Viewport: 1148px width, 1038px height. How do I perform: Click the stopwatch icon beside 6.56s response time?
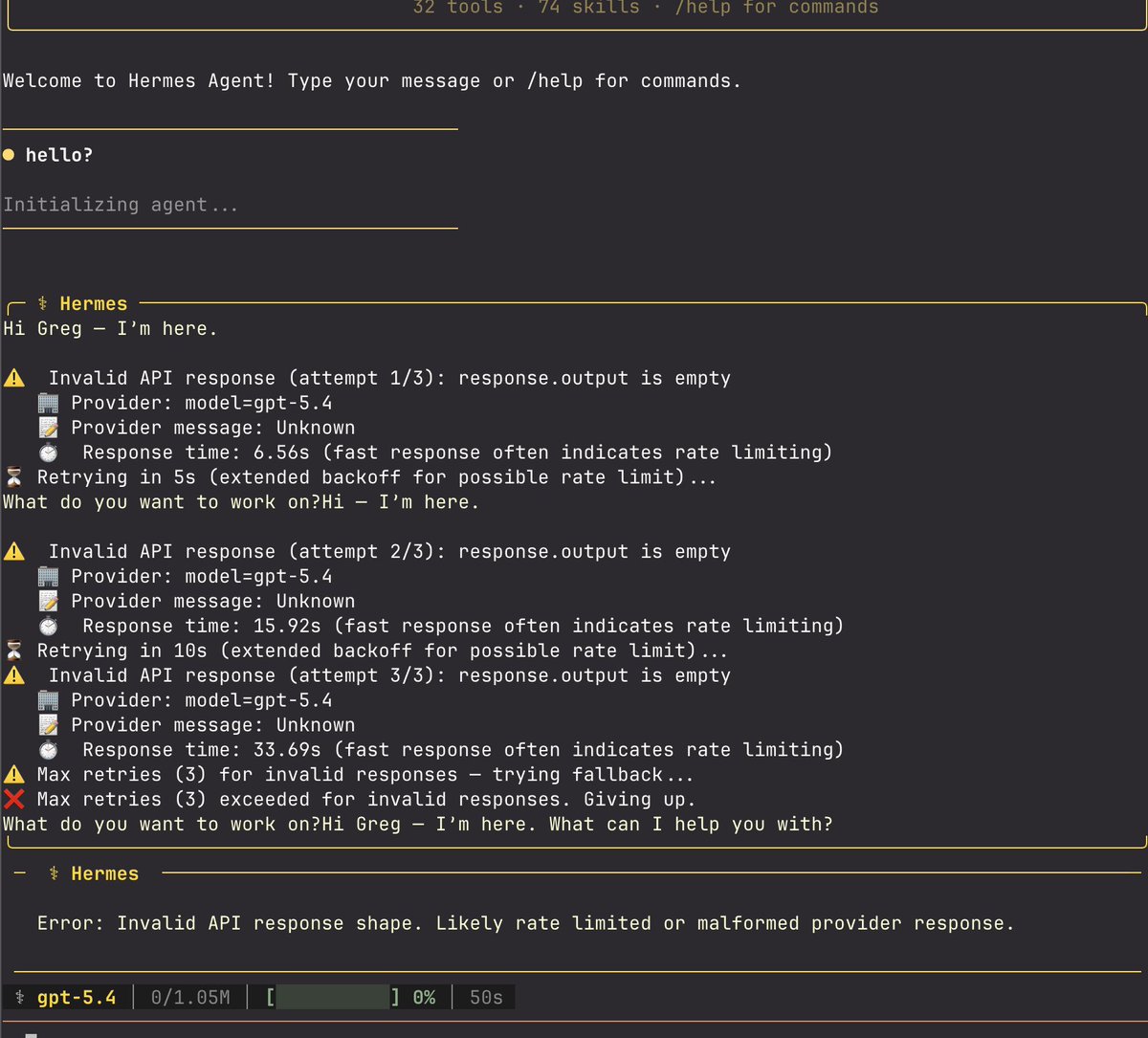tap(48, 453)
